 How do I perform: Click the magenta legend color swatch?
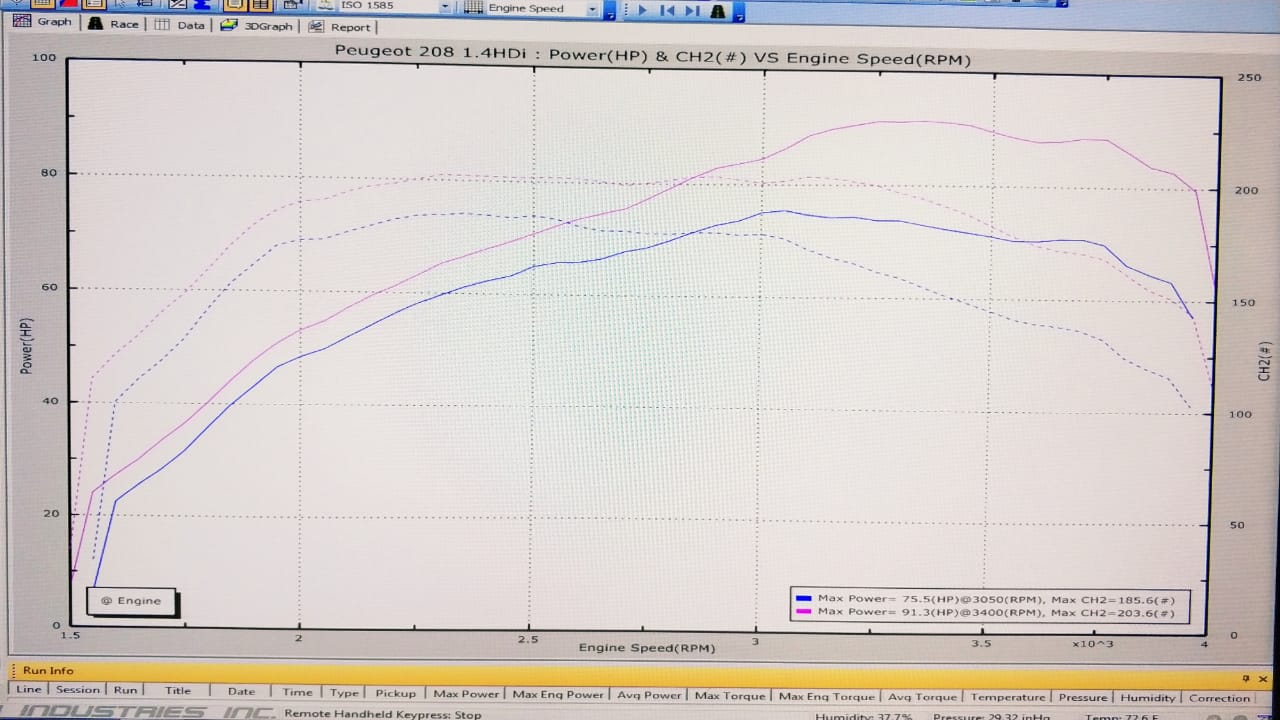point(803,612)
